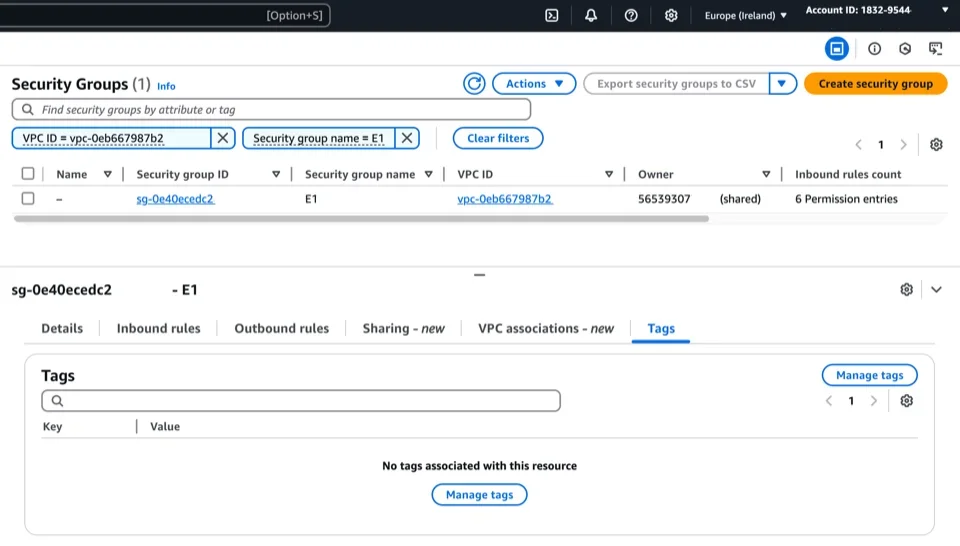
Task: Check the row for sg-0e40ecedc2
Action: coord(28,199)
